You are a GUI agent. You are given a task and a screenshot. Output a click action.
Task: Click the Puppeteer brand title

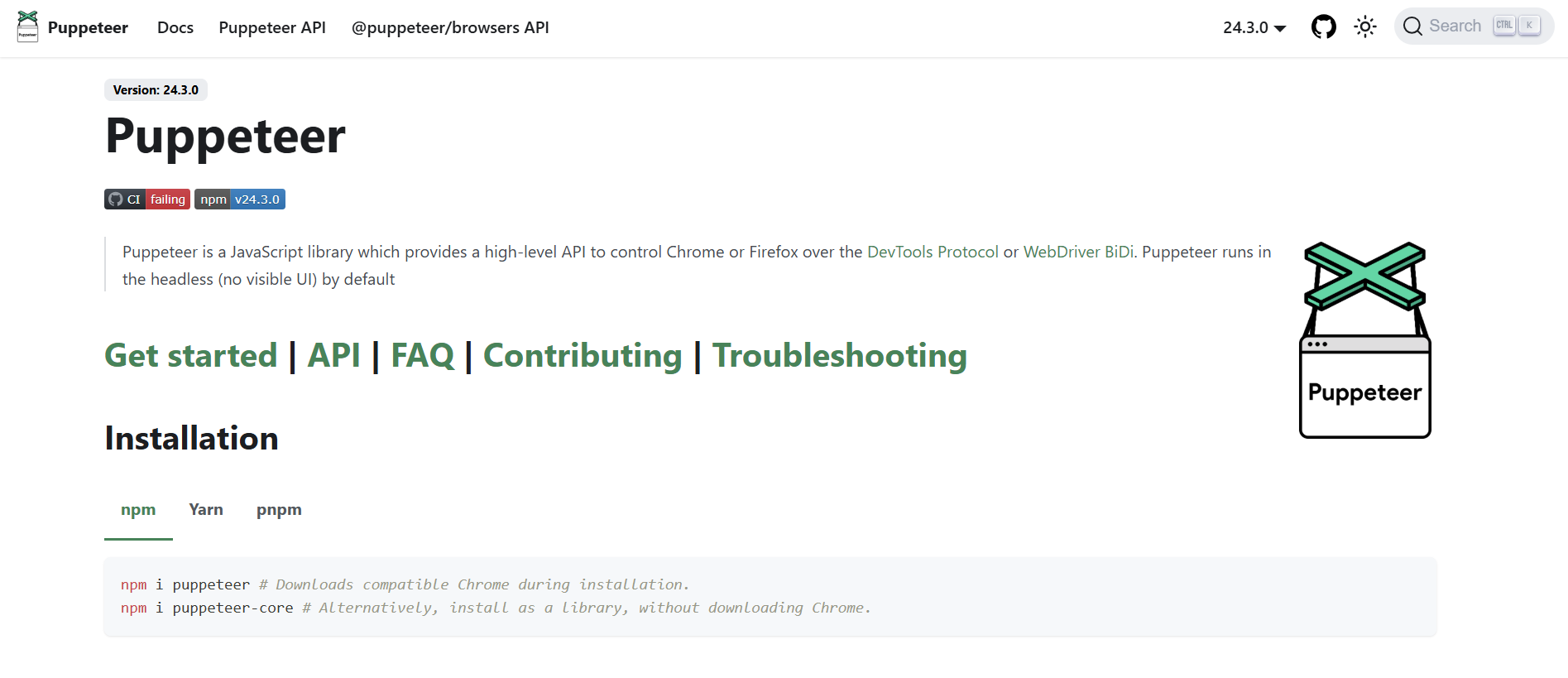88,27
